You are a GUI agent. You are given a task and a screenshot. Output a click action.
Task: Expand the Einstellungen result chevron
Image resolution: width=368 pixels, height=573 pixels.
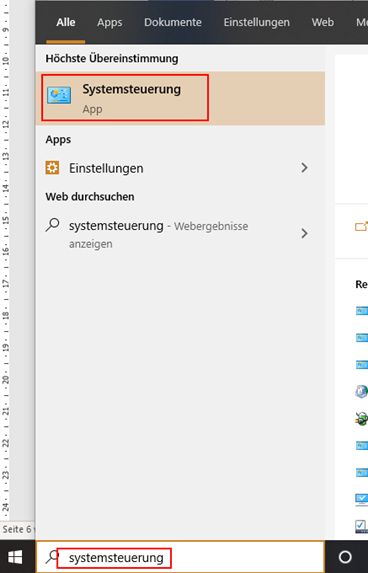pyautogui.click(x=304, y=168)
